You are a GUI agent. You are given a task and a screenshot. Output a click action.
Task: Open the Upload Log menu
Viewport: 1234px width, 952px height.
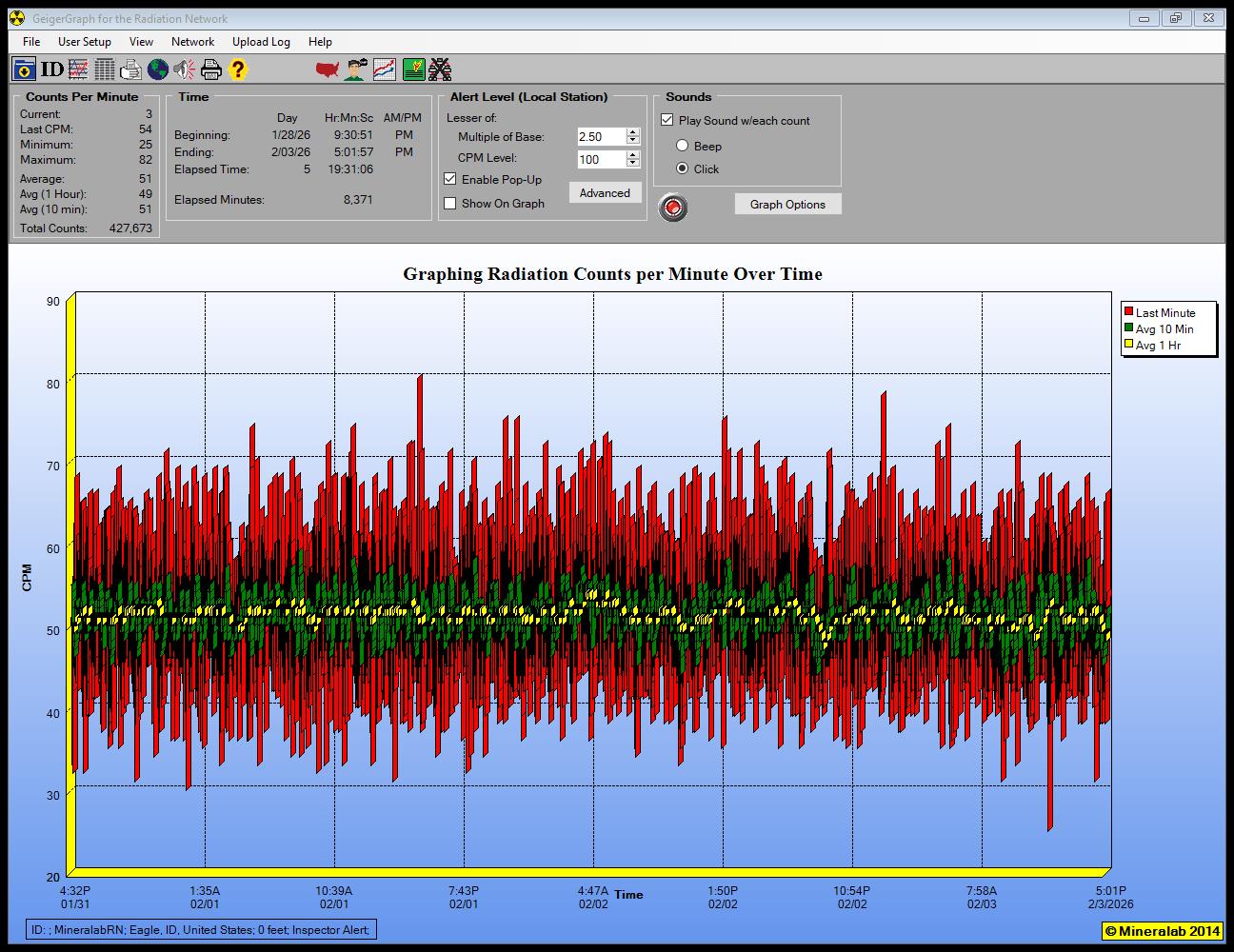click(x=261, y=42)
